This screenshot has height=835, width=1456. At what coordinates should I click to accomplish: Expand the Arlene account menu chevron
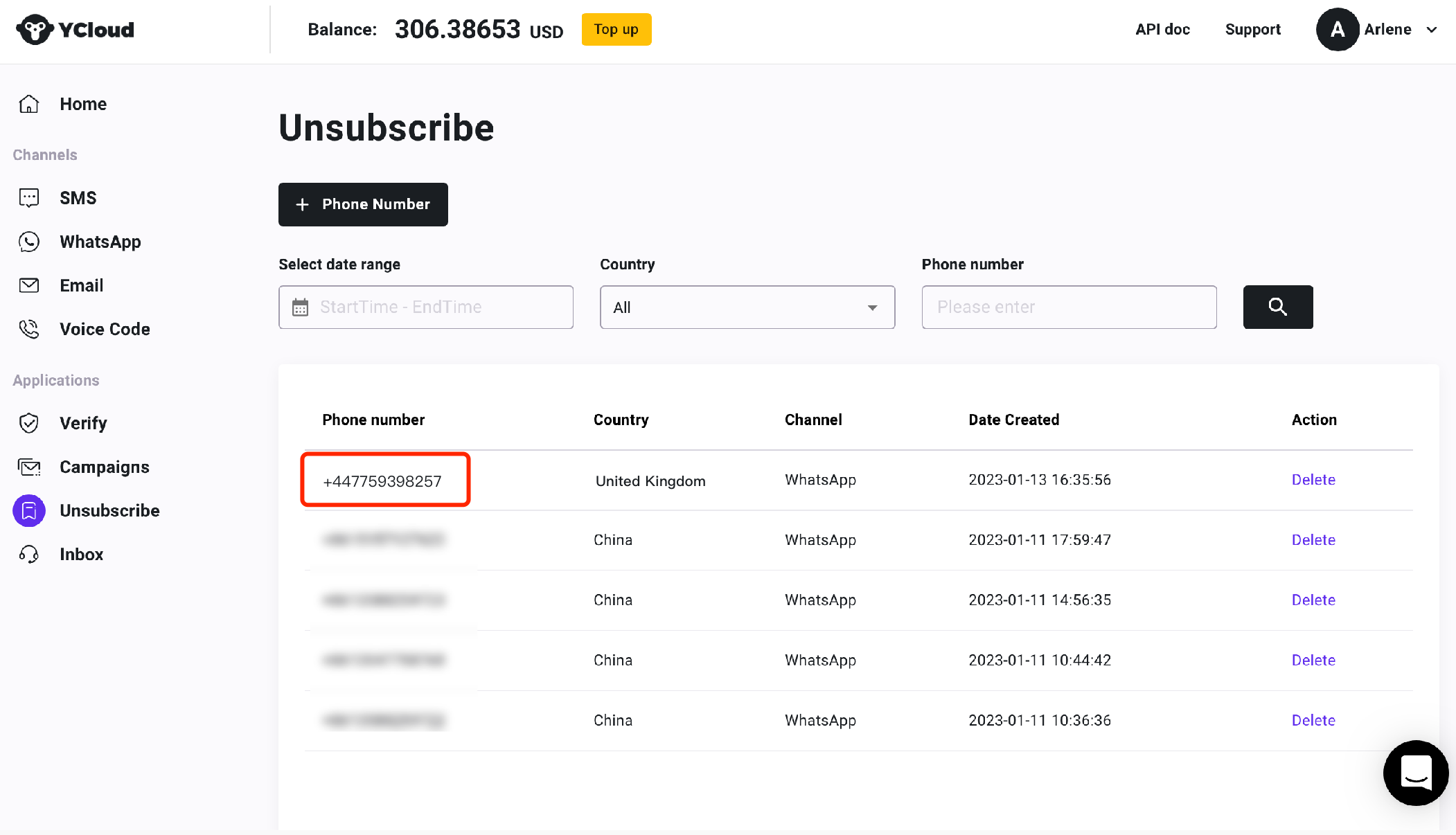[1432, 30]
